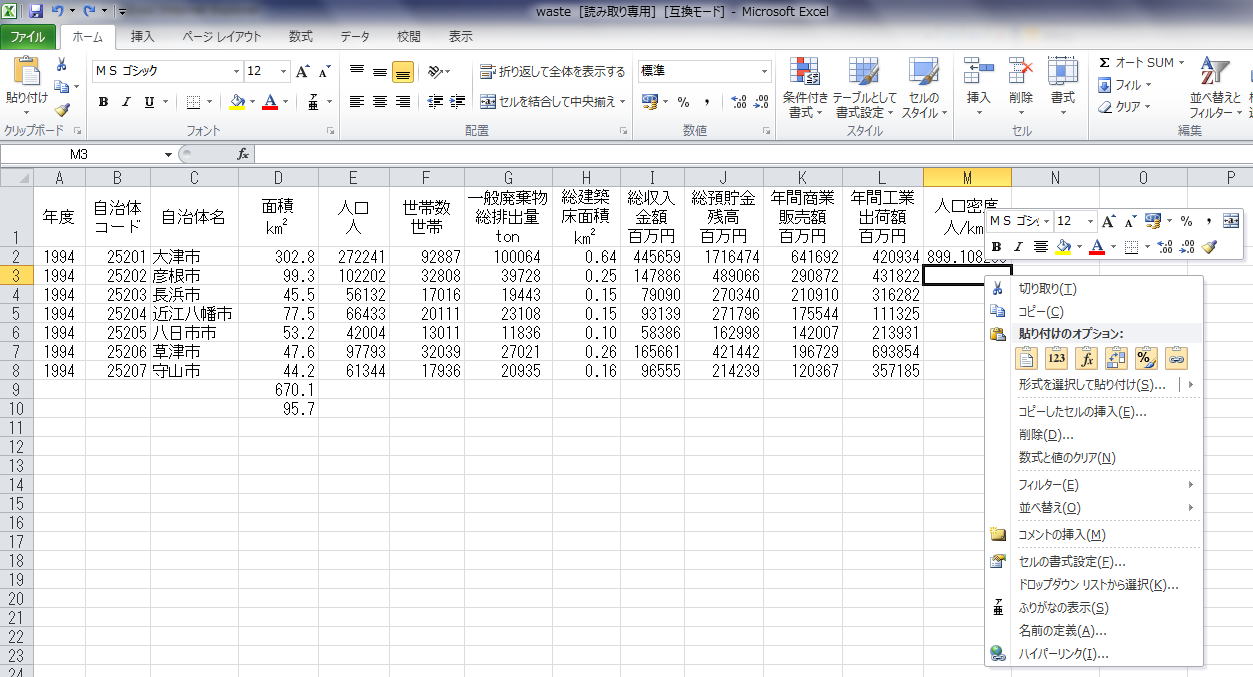Toggle 折り返して全体を表示する wrap text

pos(553,71)
